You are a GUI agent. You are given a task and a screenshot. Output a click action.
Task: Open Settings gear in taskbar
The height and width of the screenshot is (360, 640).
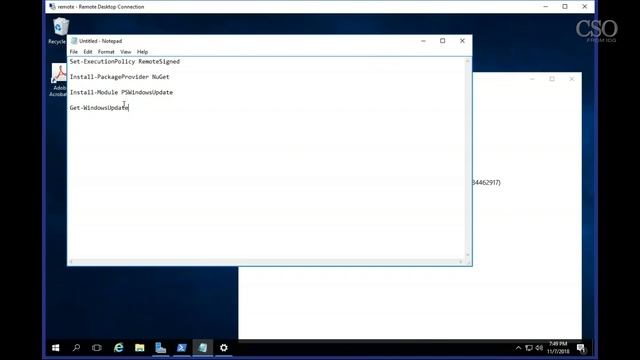pyautogui.click(x=224, y=348)
